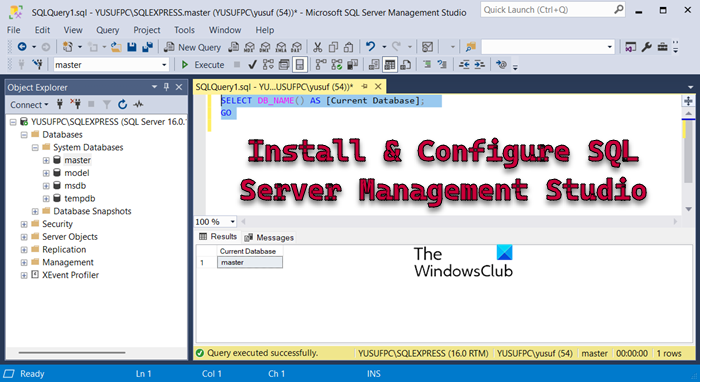Expand the Server Objects folder
The height and width of the screenshot is (382, 702).
click(24, 237)
